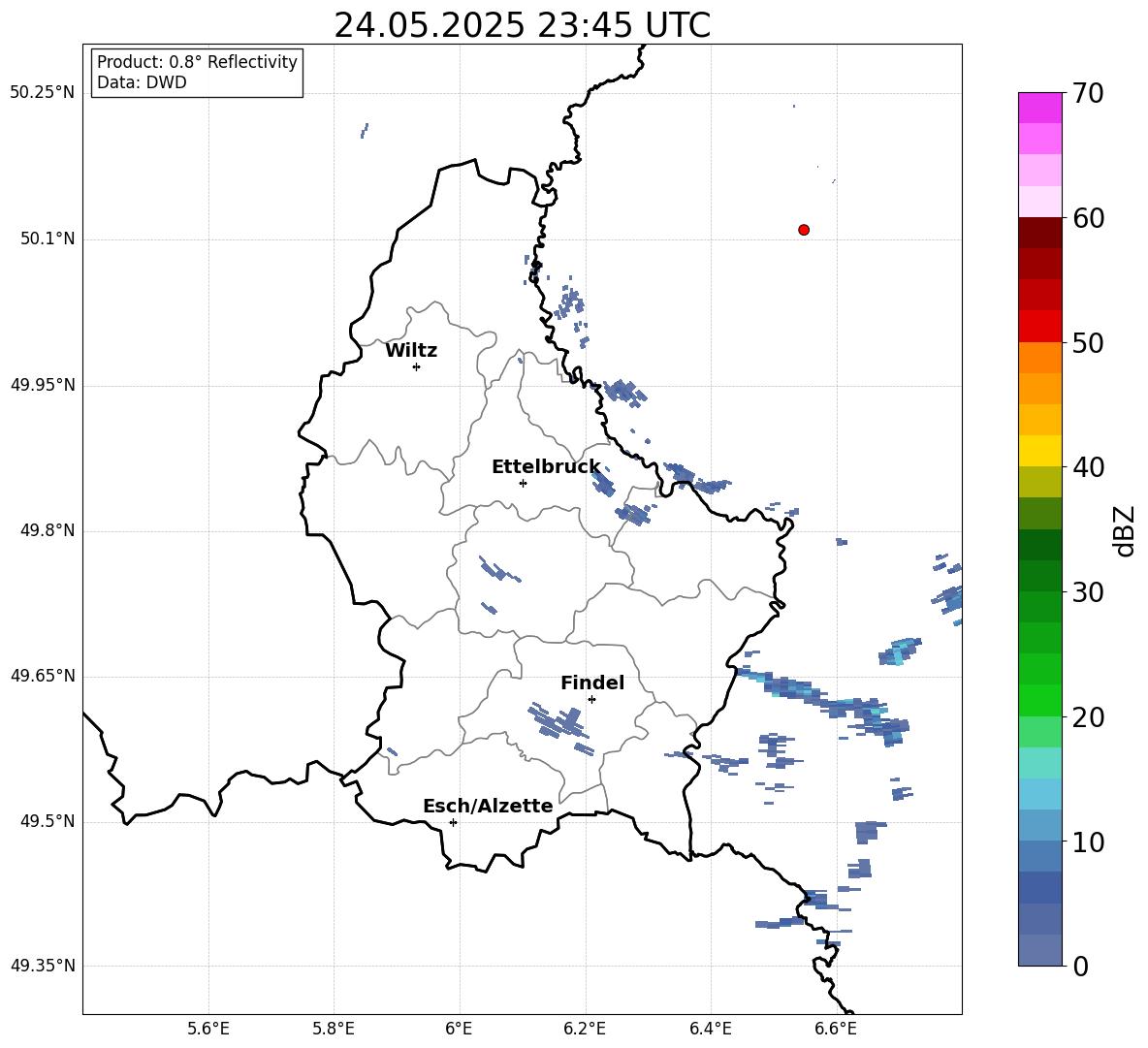1148x1048 pixels.
Task: Click the title 24.05.2025 23:45 UTC
Action: (x=522, y=25)
